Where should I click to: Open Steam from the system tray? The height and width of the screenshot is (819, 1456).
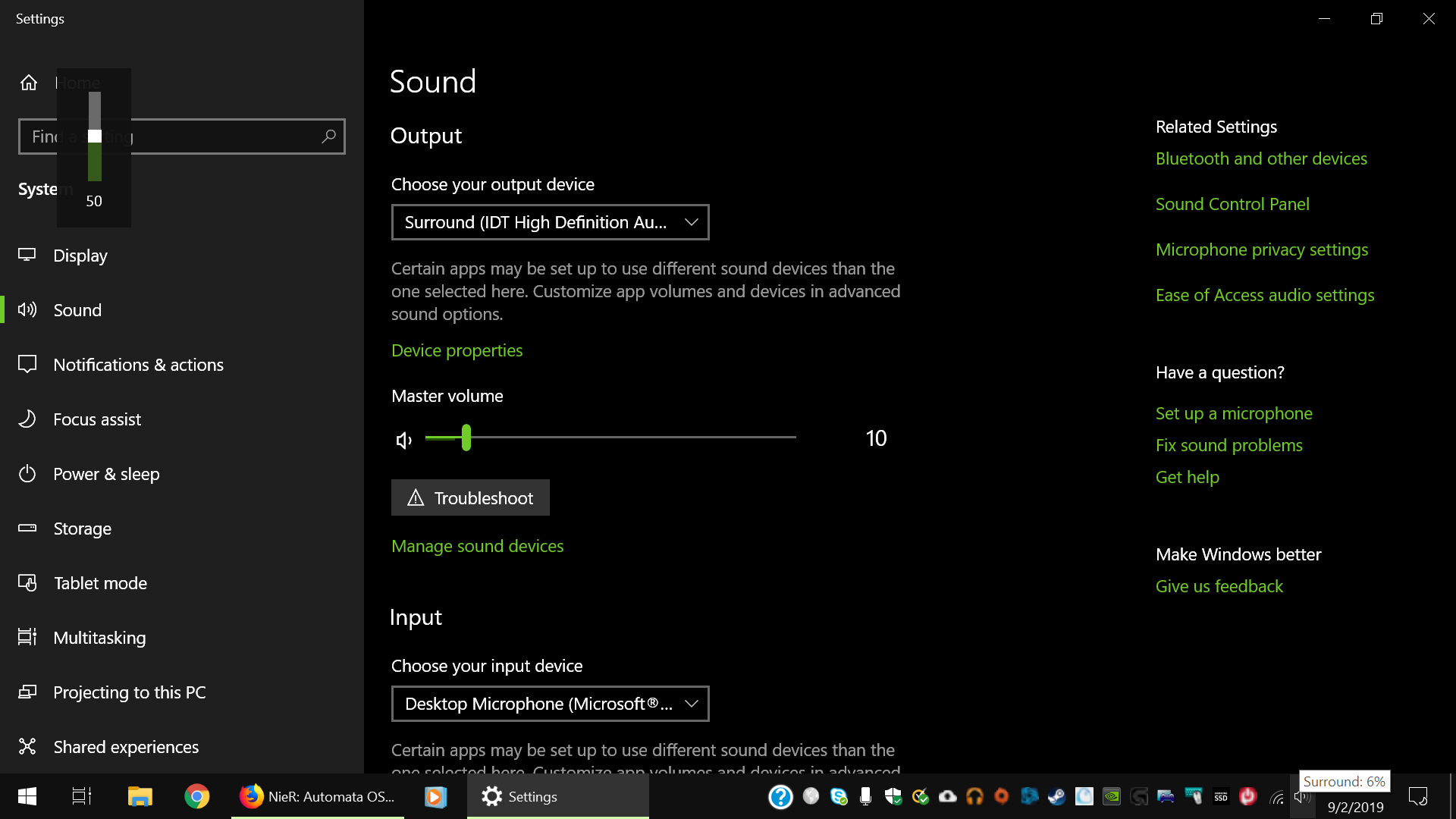[x=1056, y=796]
